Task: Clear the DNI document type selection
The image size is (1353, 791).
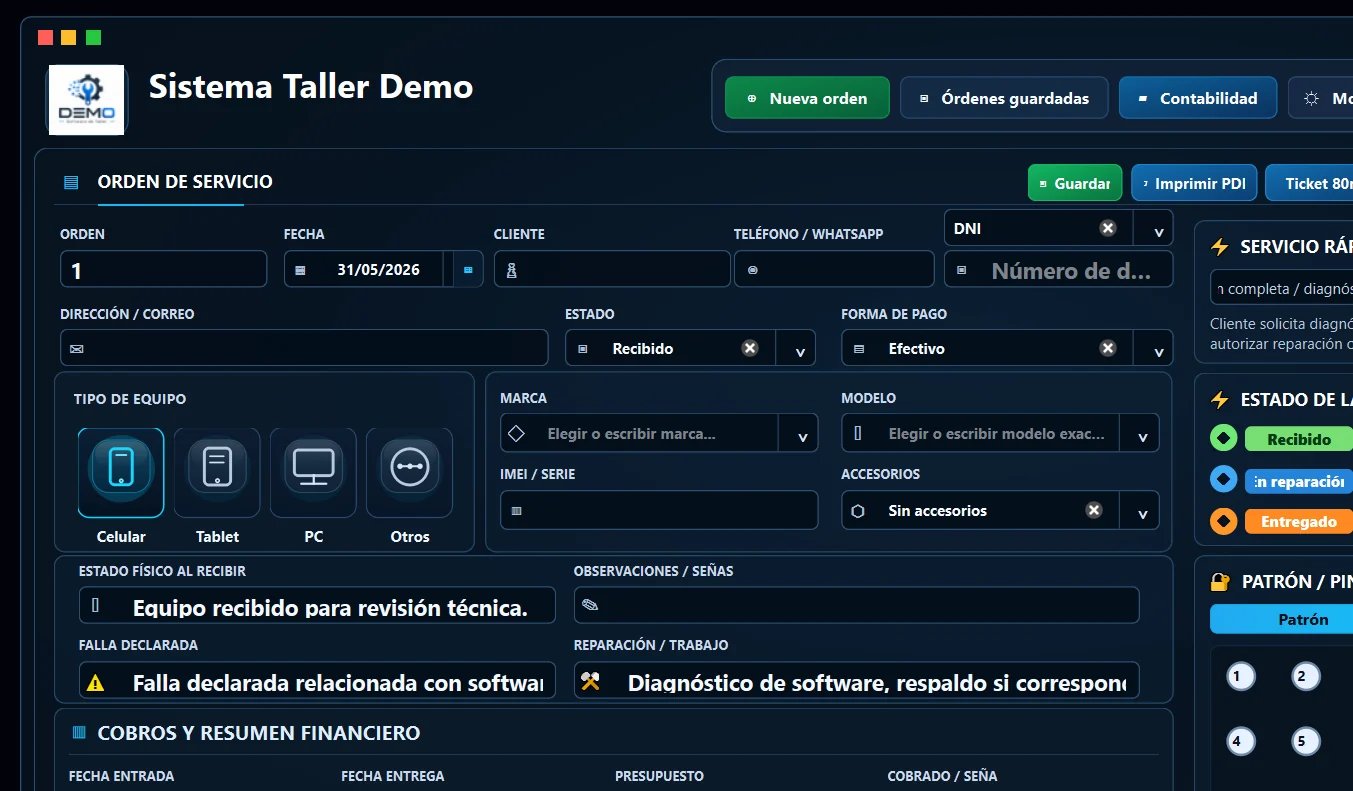Action: [1108, 228]
